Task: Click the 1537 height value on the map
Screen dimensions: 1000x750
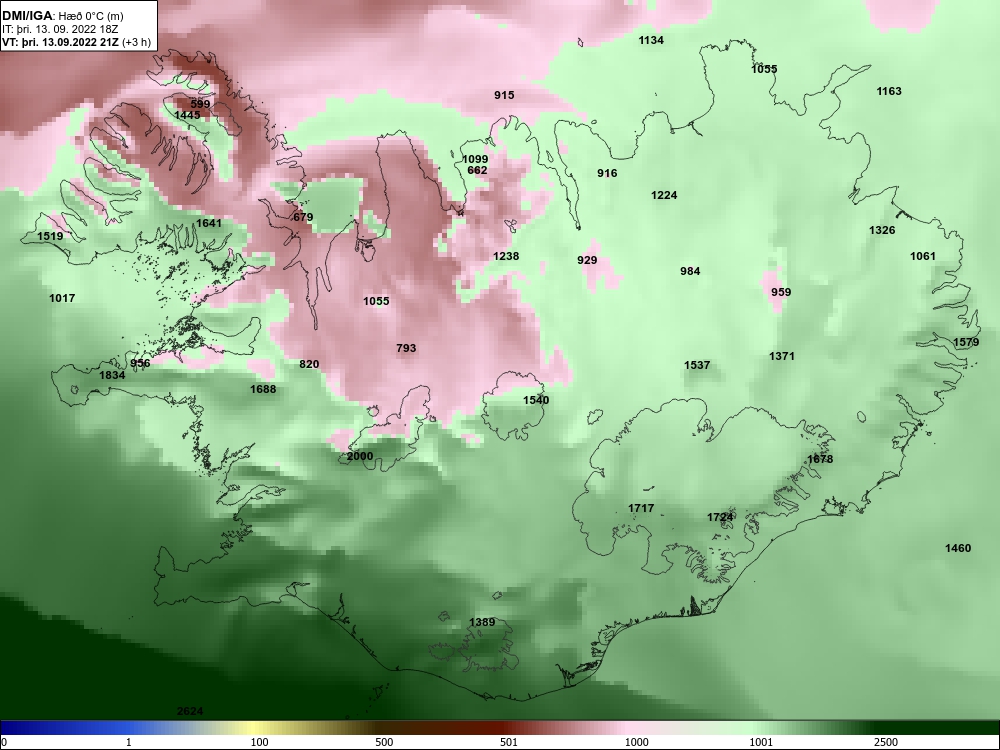Action: click(696, 365)
